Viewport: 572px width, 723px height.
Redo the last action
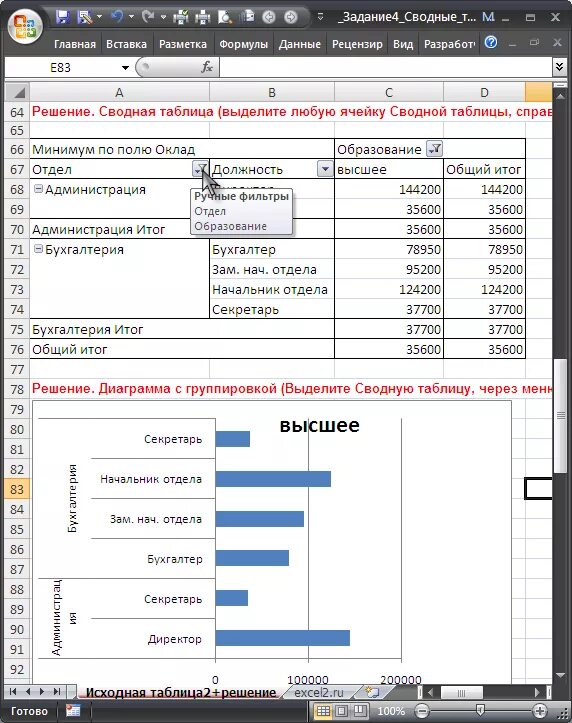pos(147,17)
